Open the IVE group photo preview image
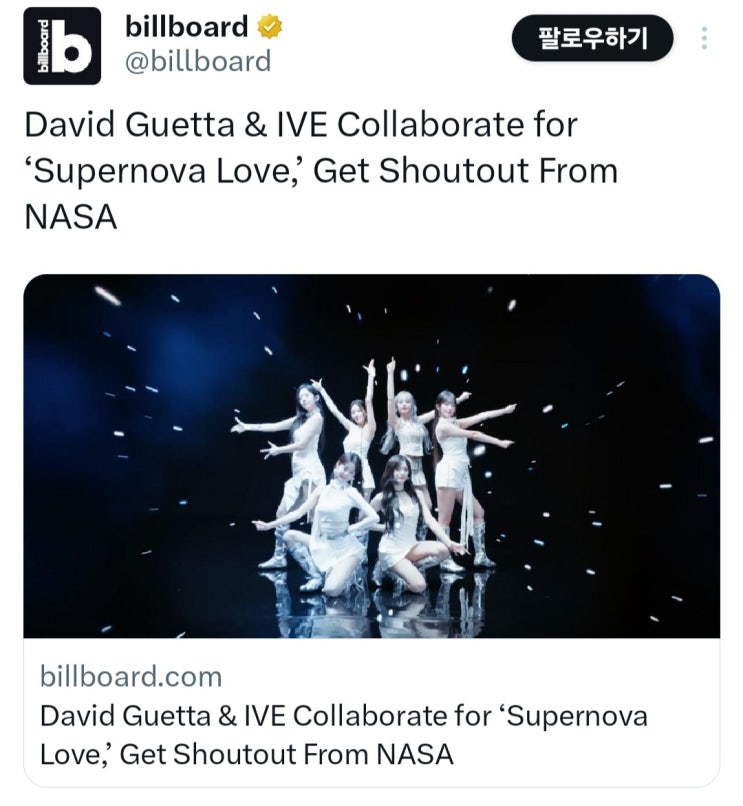 click(x=372, y=456)
